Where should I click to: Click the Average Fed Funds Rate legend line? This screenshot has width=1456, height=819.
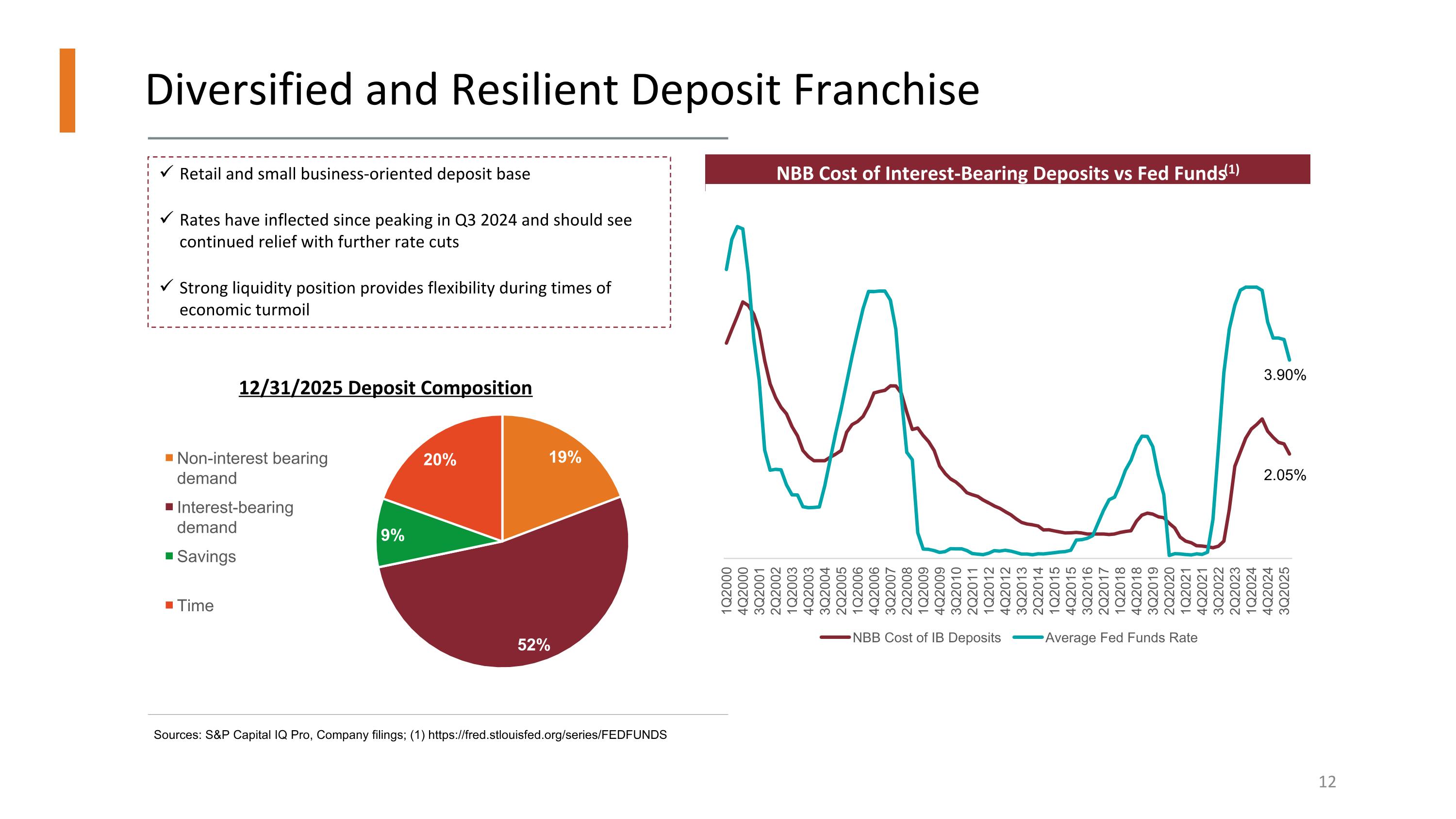pos(1027,637)
